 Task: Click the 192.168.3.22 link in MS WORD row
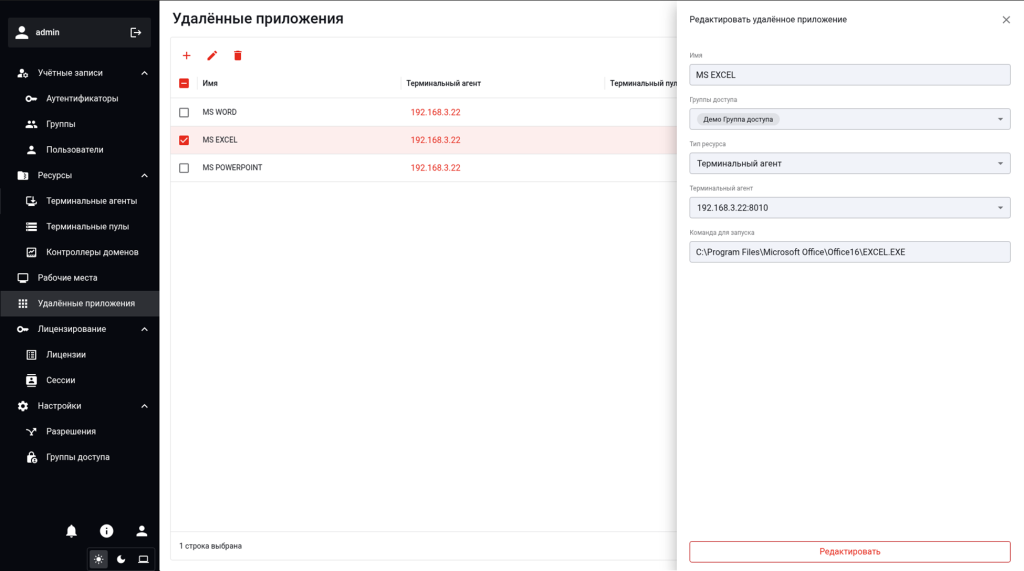coord(435,112)
